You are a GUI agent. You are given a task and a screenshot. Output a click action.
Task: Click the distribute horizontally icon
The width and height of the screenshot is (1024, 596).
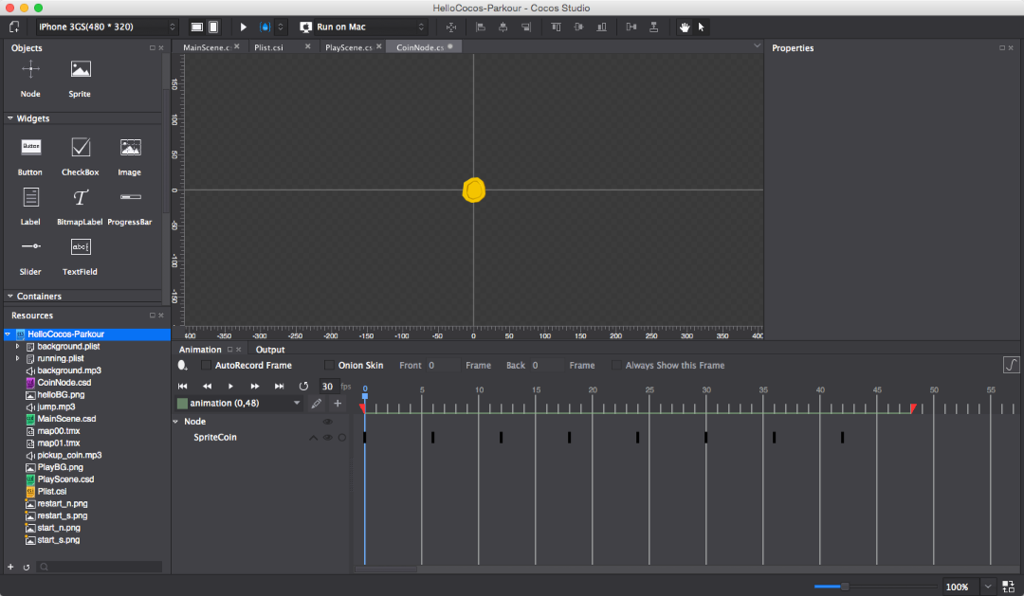tap(631, 27)
